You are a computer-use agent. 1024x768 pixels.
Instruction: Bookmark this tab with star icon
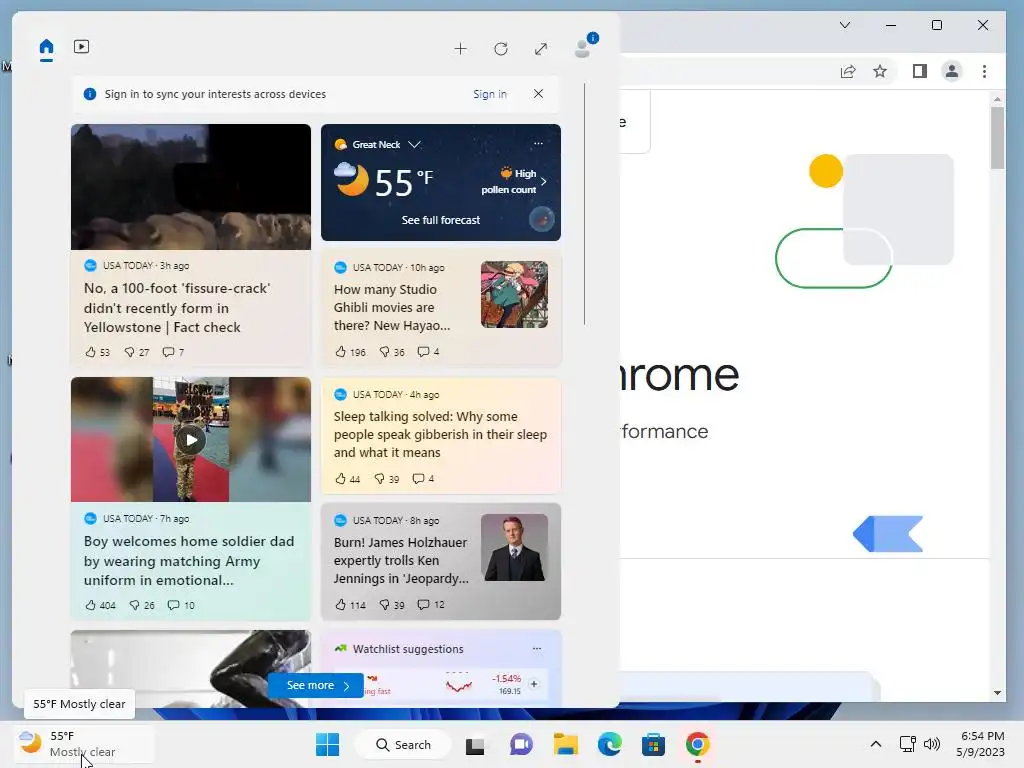click(880, 71)
